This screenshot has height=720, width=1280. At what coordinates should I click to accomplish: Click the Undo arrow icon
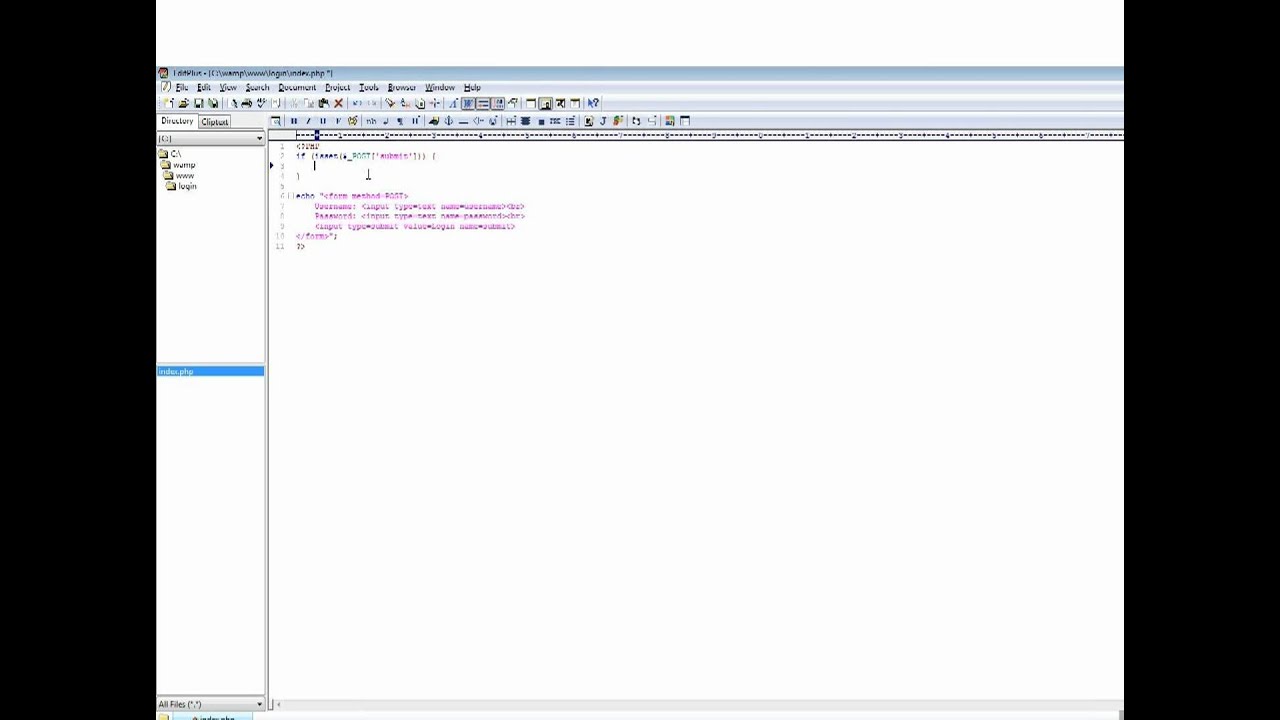click(357, 103)
